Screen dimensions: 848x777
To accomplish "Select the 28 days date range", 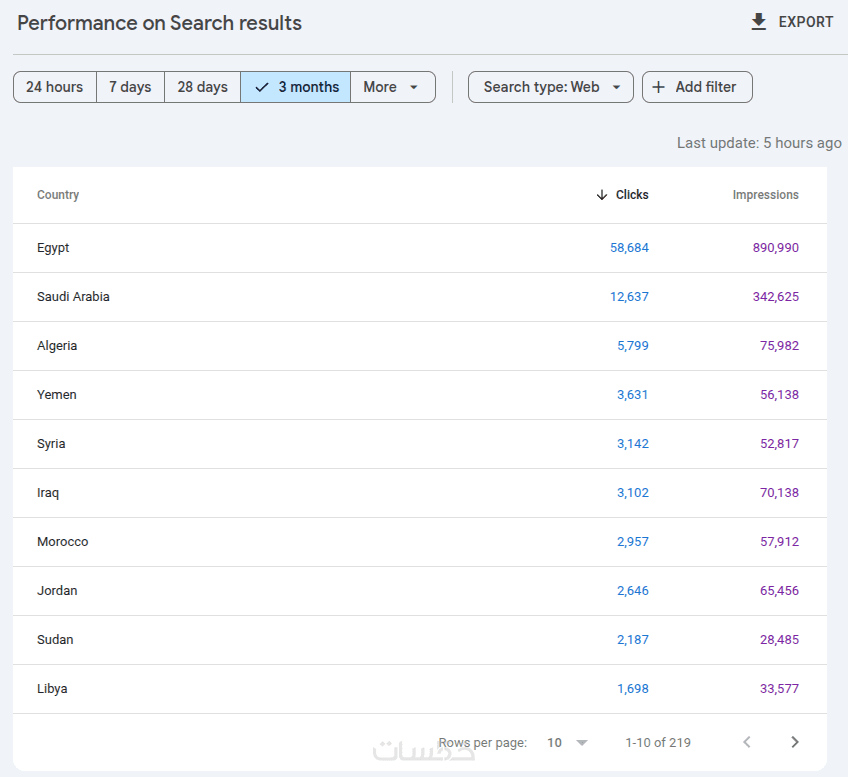I will tap(202, 87).
